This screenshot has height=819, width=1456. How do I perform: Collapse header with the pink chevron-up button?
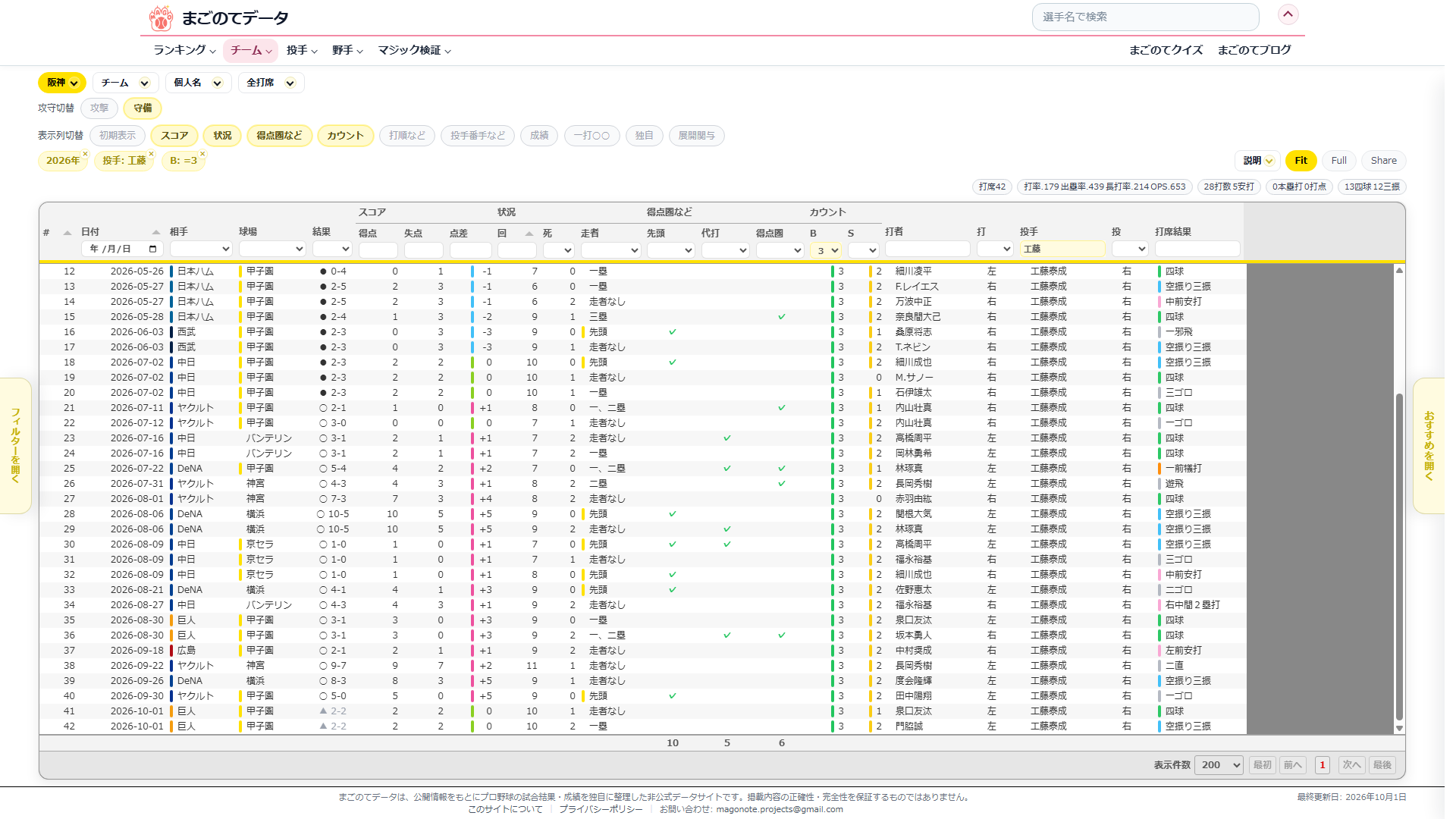[1288, 14]
